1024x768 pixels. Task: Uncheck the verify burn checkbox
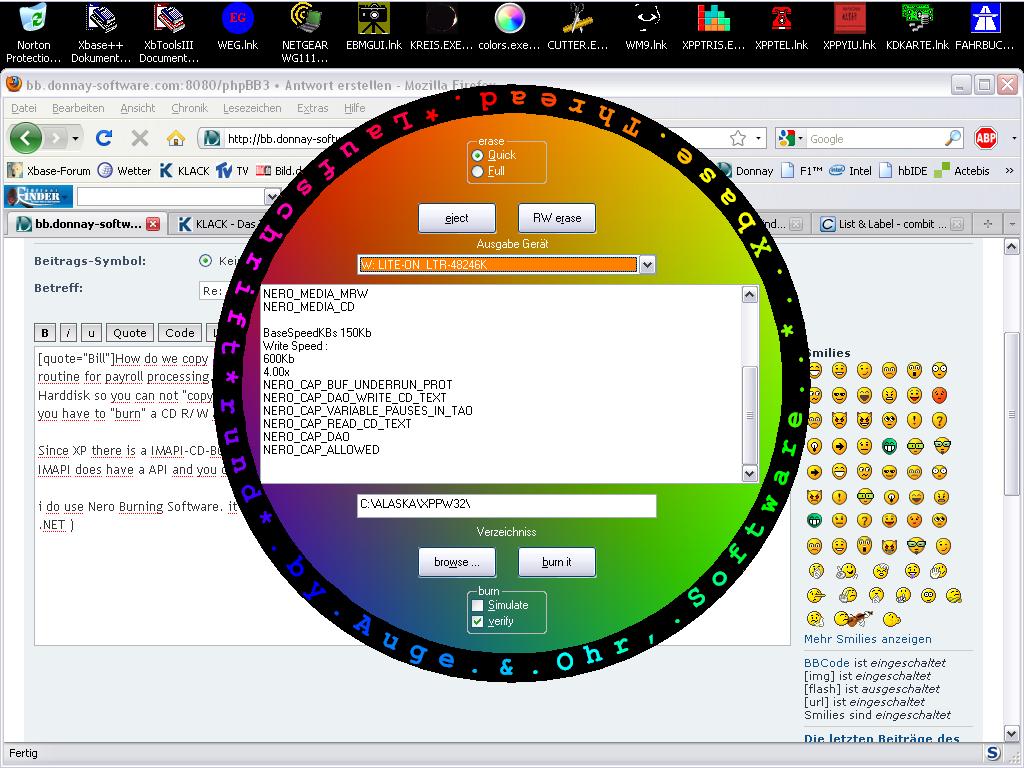478,621
